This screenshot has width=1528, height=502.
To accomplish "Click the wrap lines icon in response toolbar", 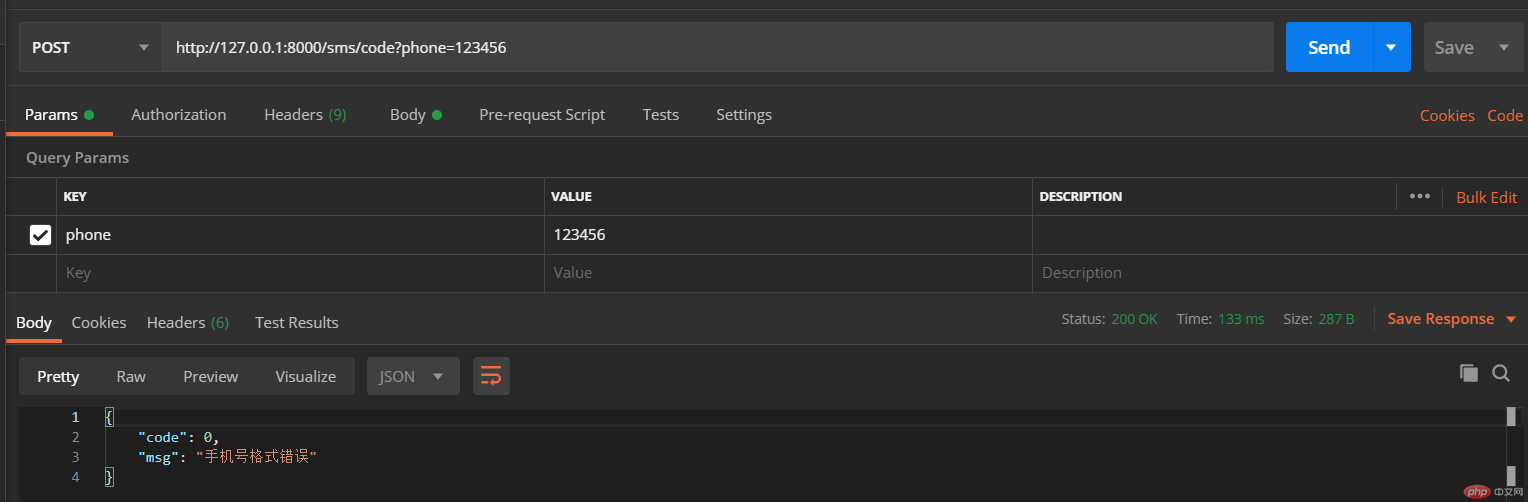I will click(x=491, y=376).
